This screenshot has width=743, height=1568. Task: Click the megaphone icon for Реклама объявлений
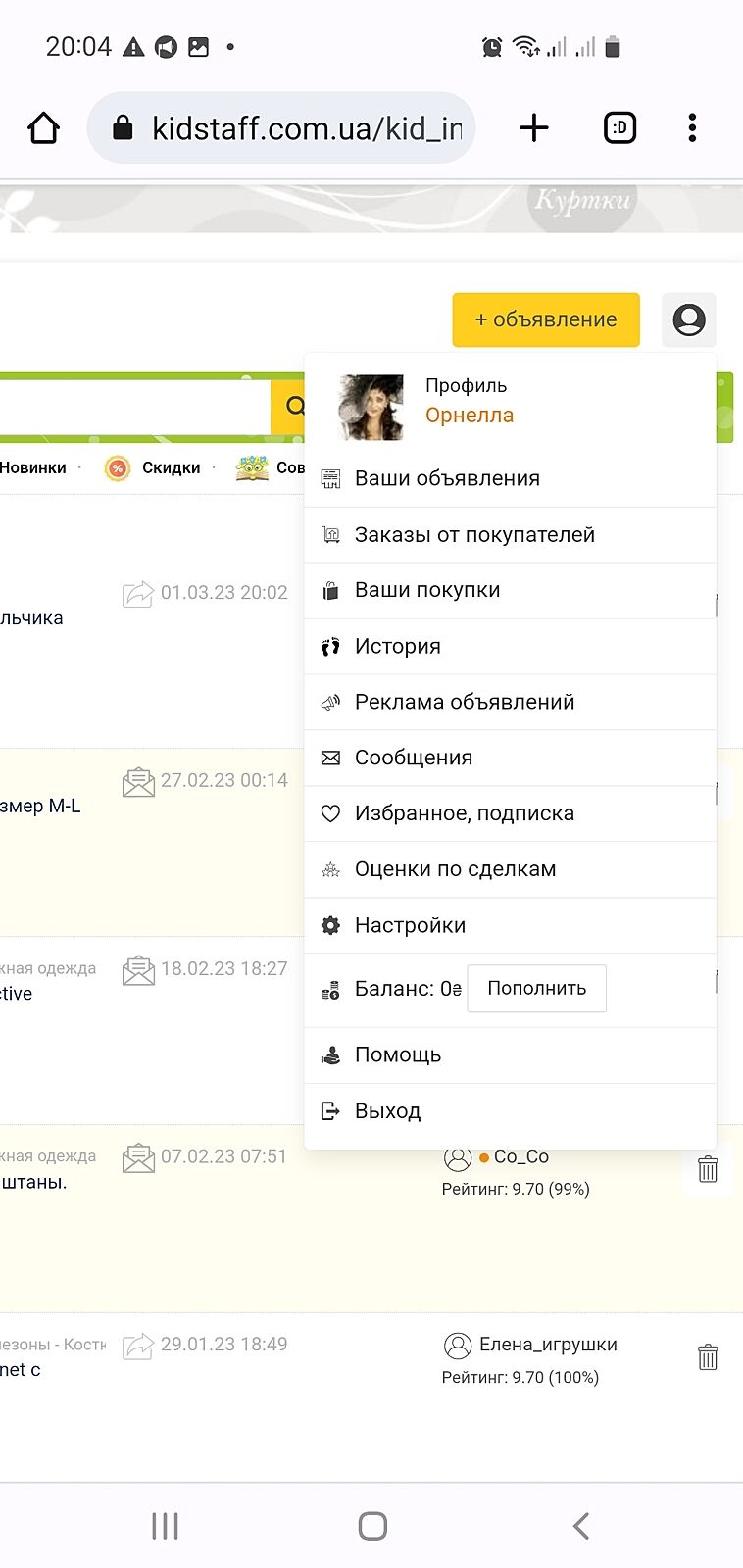click(331, 703)
